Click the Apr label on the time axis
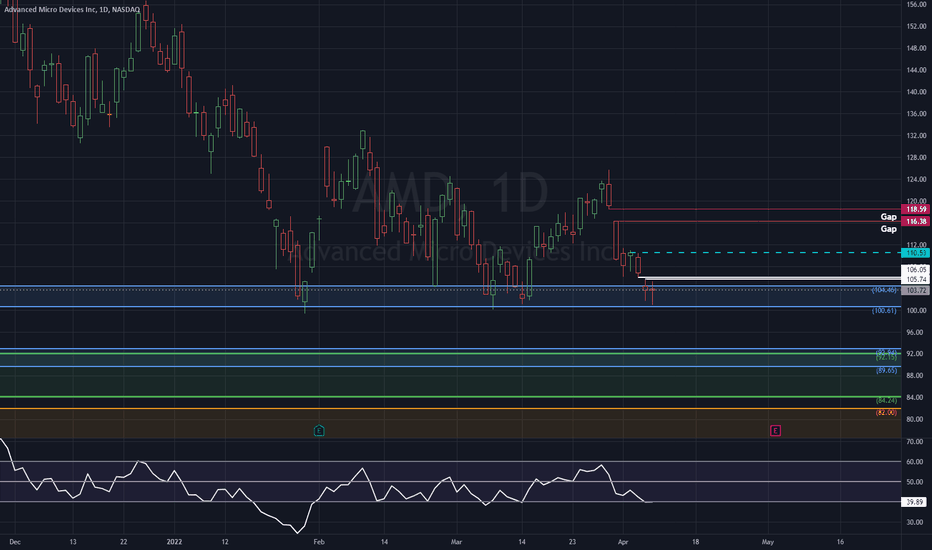 tap(623, 542)
